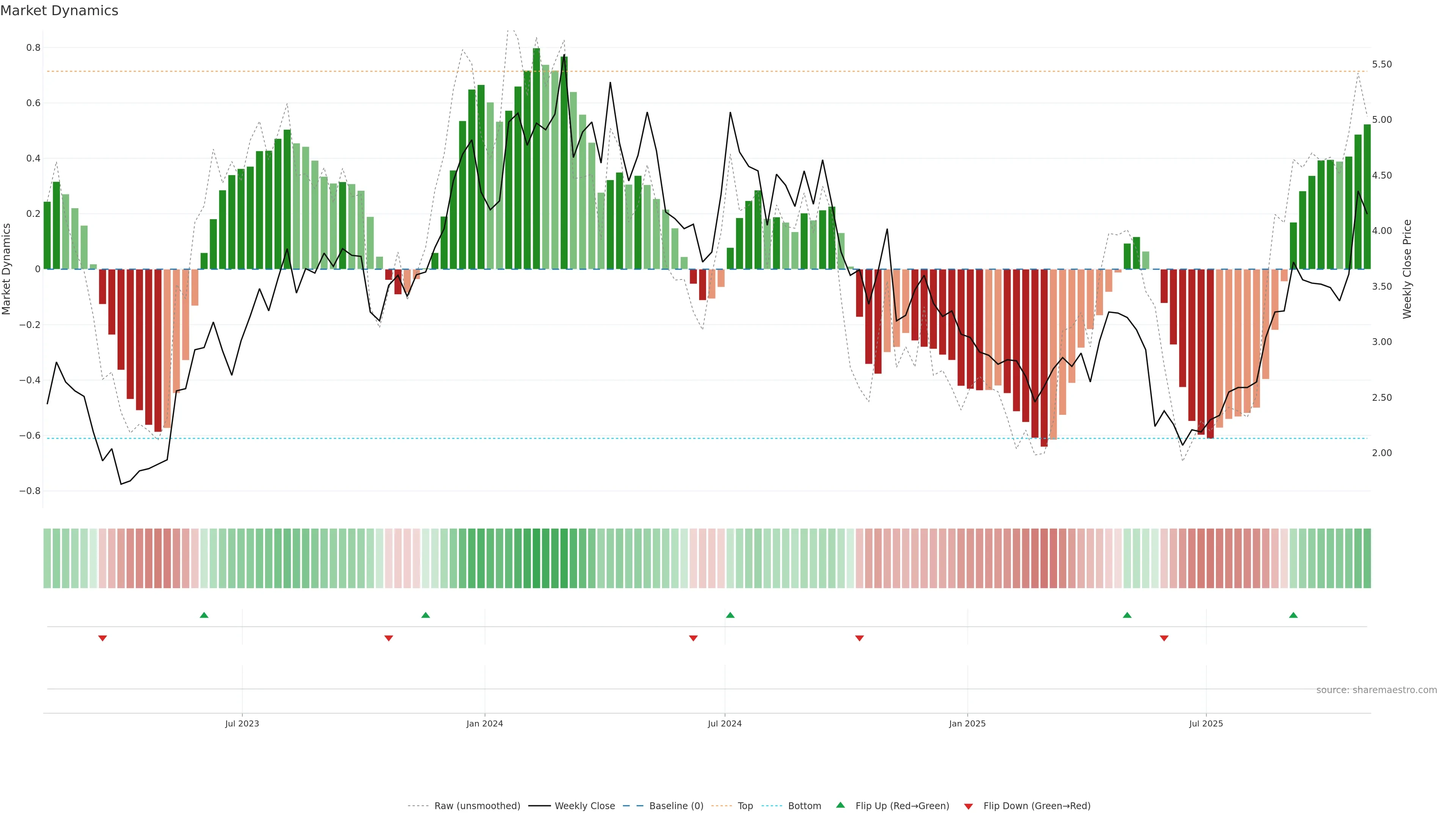1456x819 pixels.
Task: Click the 5.50 price axis tick label
Action: pyautogui.click(x=1382, y=64)
